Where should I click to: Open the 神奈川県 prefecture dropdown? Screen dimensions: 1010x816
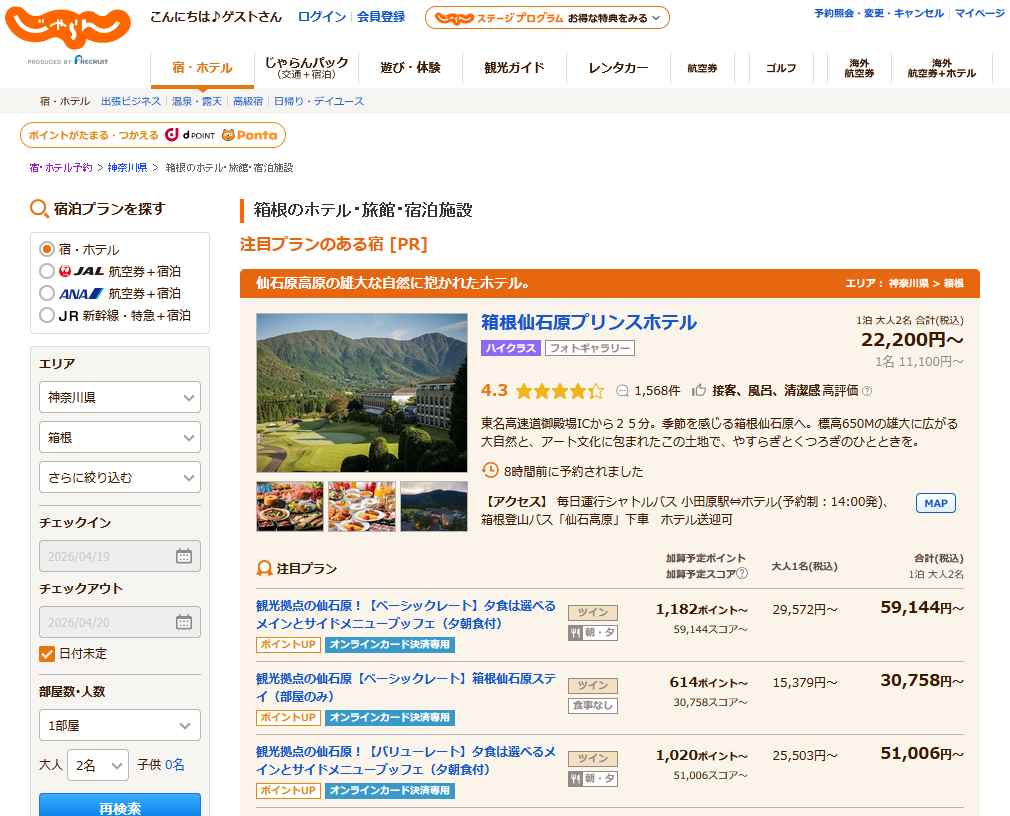click(120, 397)
